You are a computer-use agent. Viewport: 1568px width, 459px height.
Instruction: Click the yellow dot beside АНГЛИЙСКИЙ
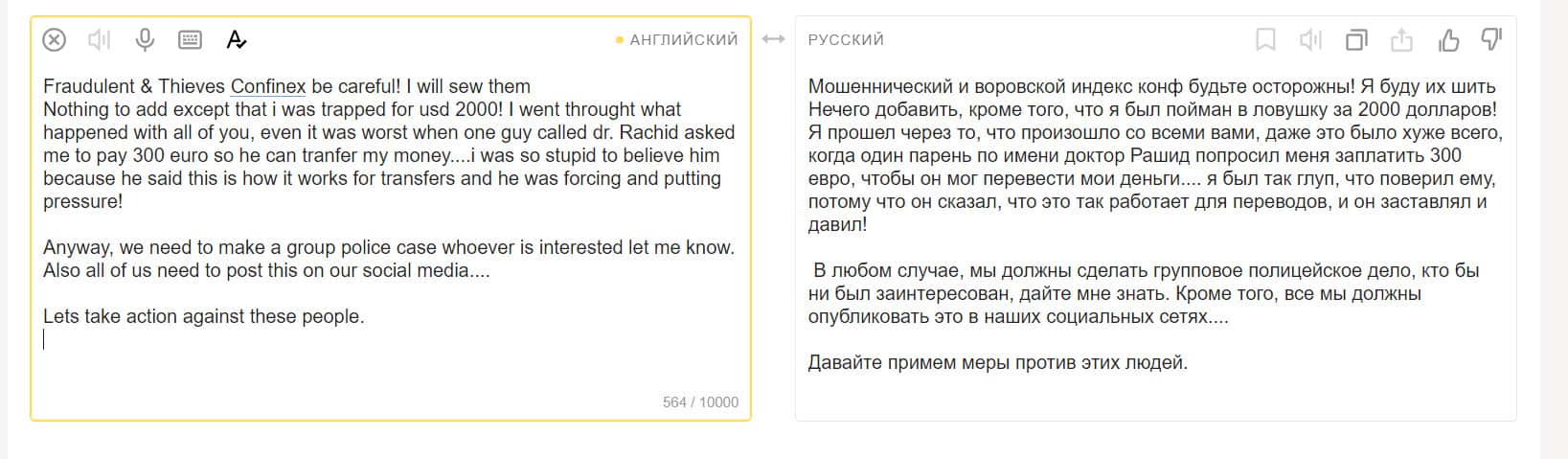(x=620, y=40)
